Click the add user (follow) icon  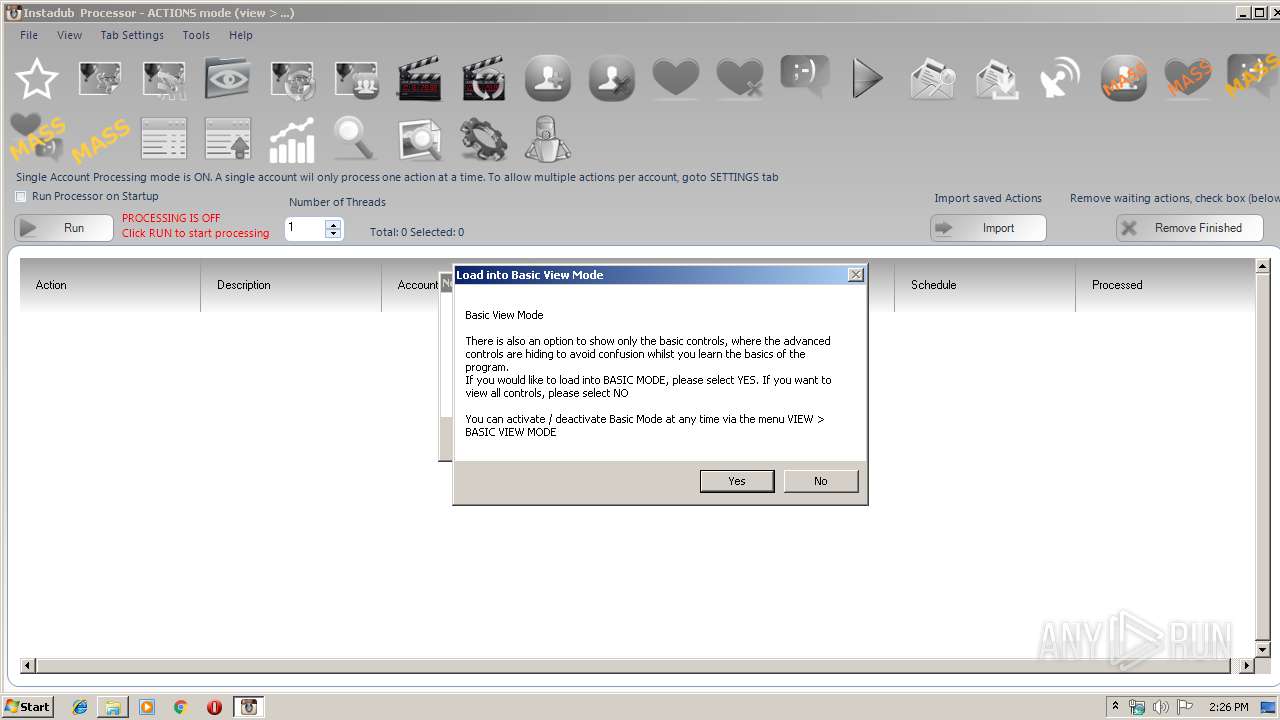click(548, 78)
